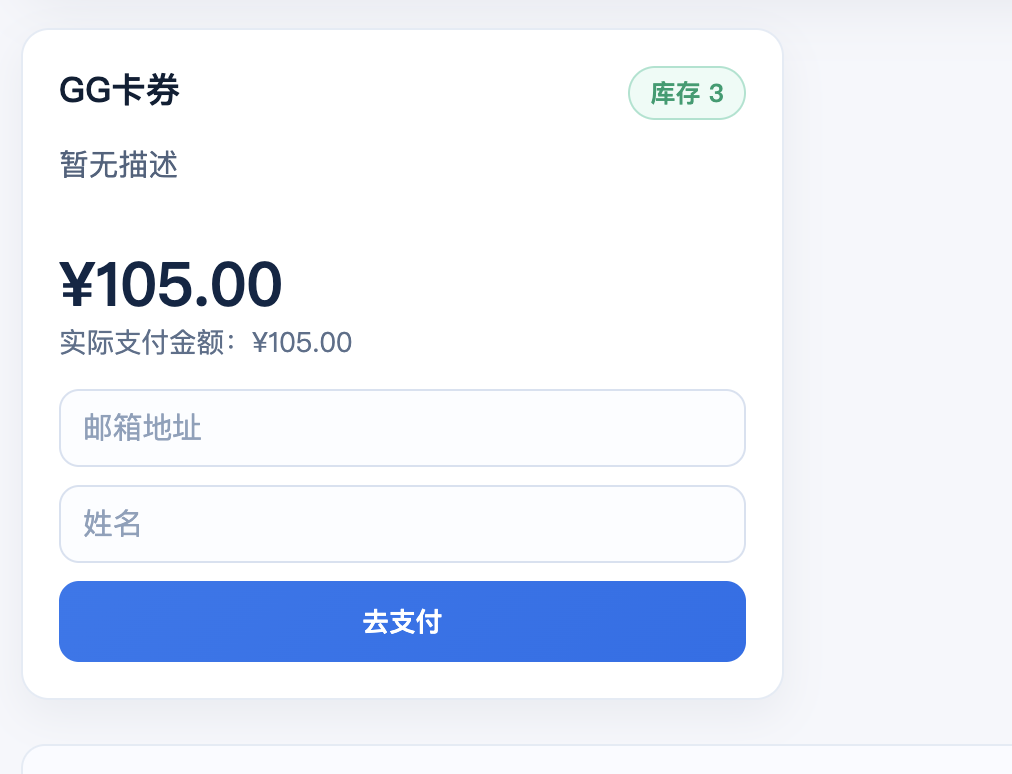Click the 暂无描述 description text

pyautogui.click(x=119, y=165)
